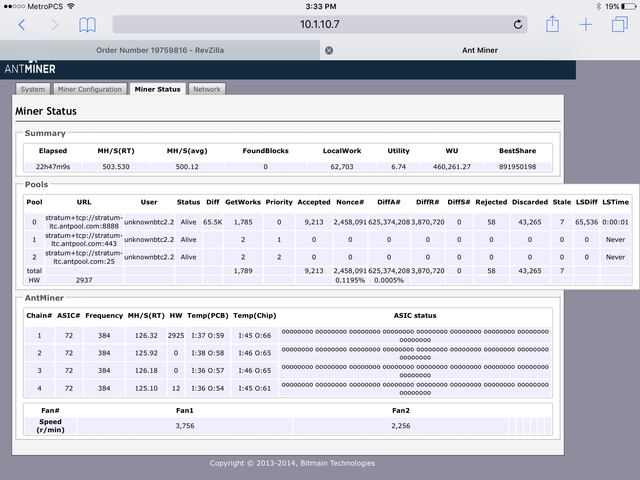Select chain 1 HW value 2925
This screenshot has height=480, width=640.
click(176, 336)
